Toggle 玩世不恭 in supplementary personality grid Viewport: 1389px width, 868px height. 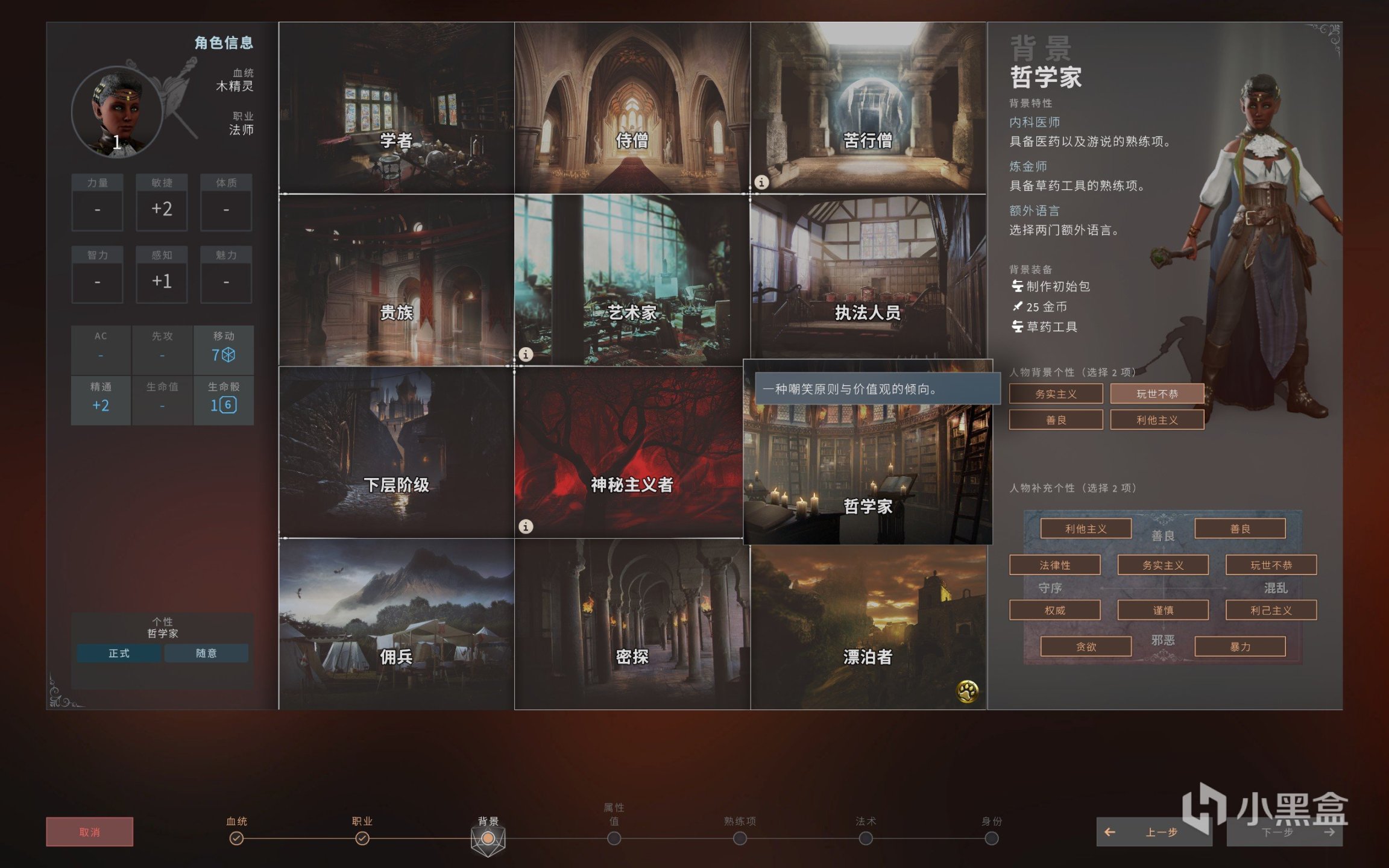pyautogui.click(x=1271, y=565)
